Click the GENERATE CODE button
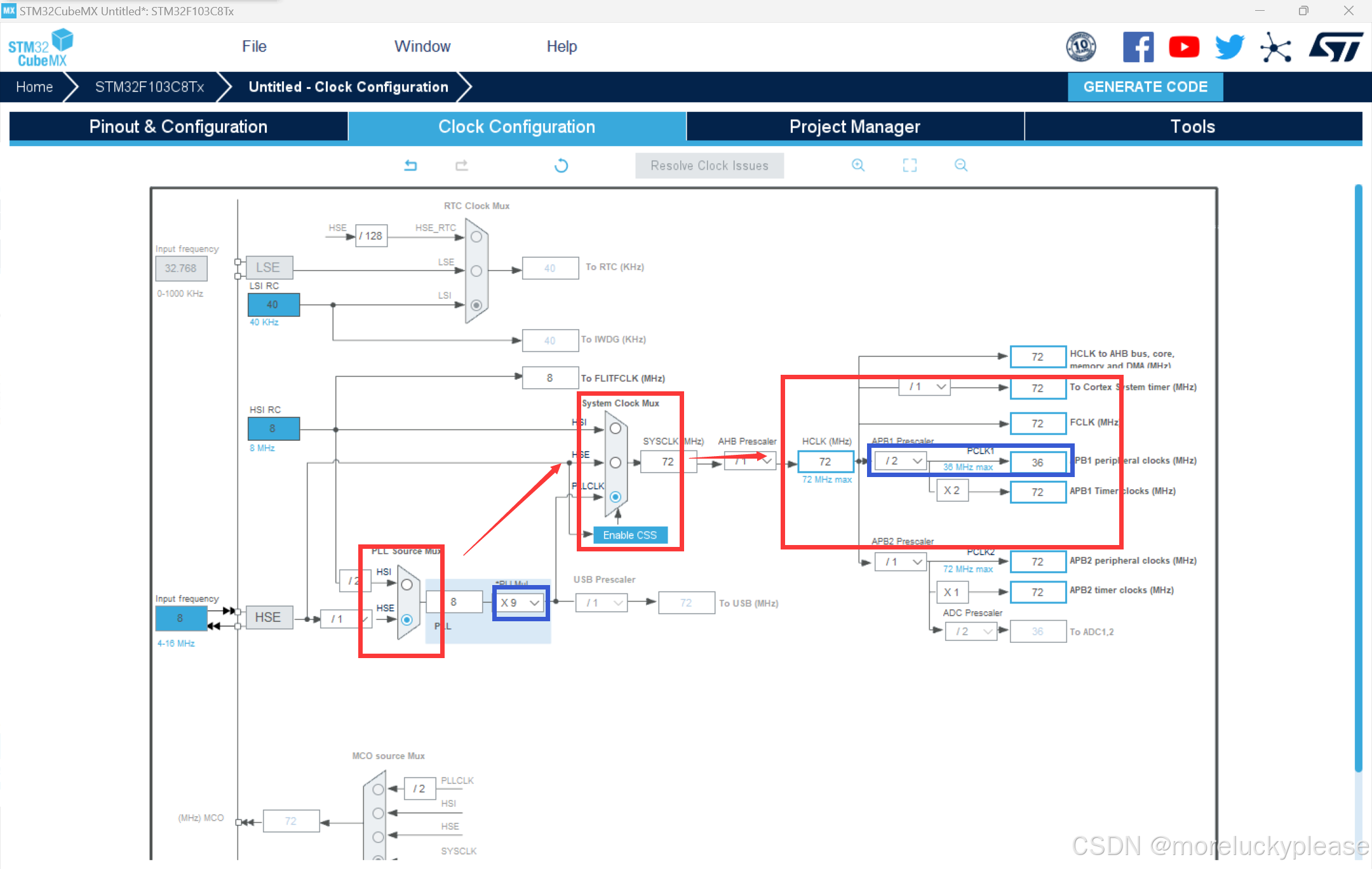The height and width of the screenshot is (869, 1372). 1145,87
